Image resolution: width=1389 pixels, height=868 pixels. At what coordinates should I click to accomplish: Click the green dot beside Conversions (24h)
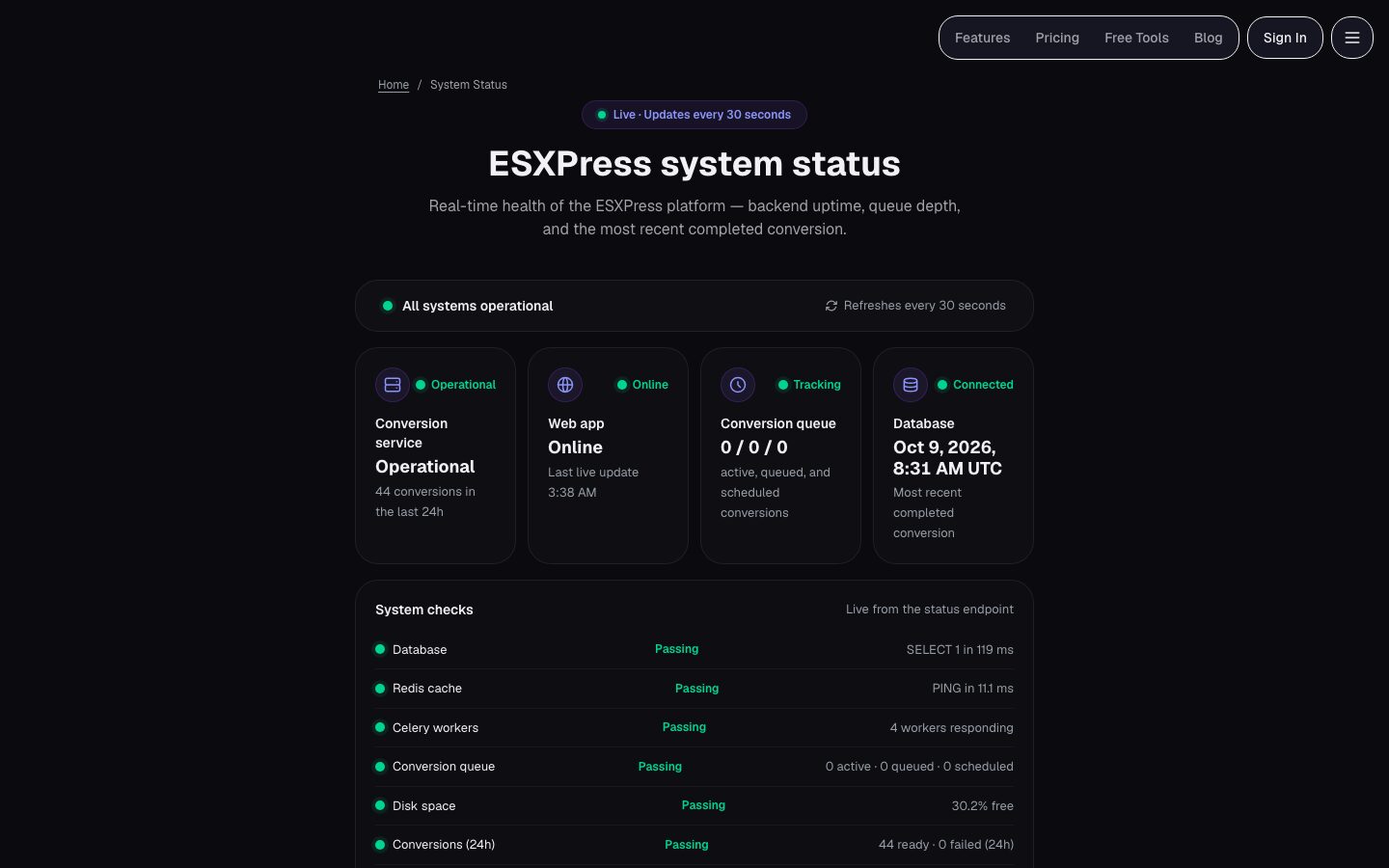pyautogui.click(x=380, y=845)
